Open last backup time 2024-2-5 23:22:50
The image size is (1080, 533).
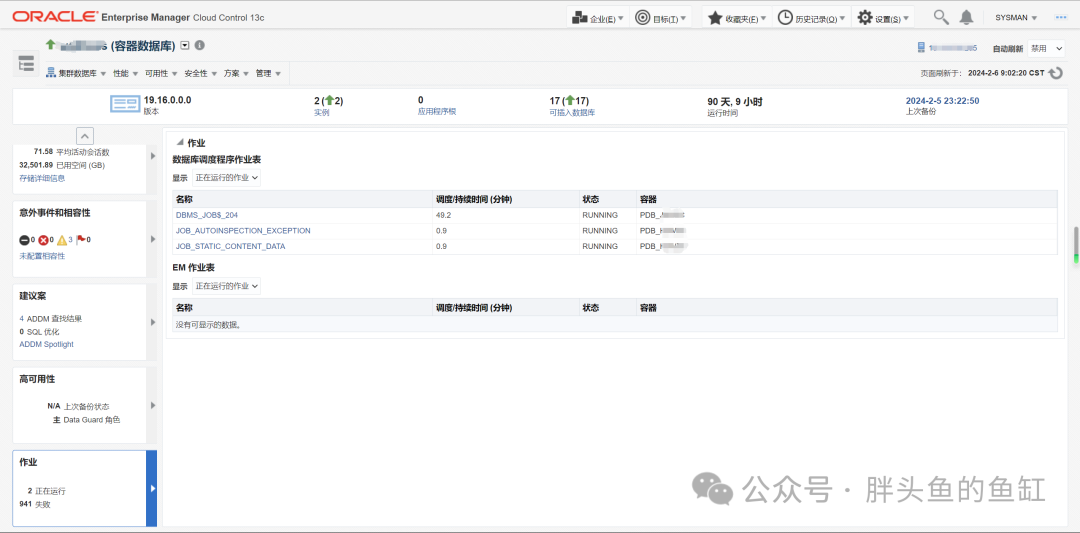(942, 101)
